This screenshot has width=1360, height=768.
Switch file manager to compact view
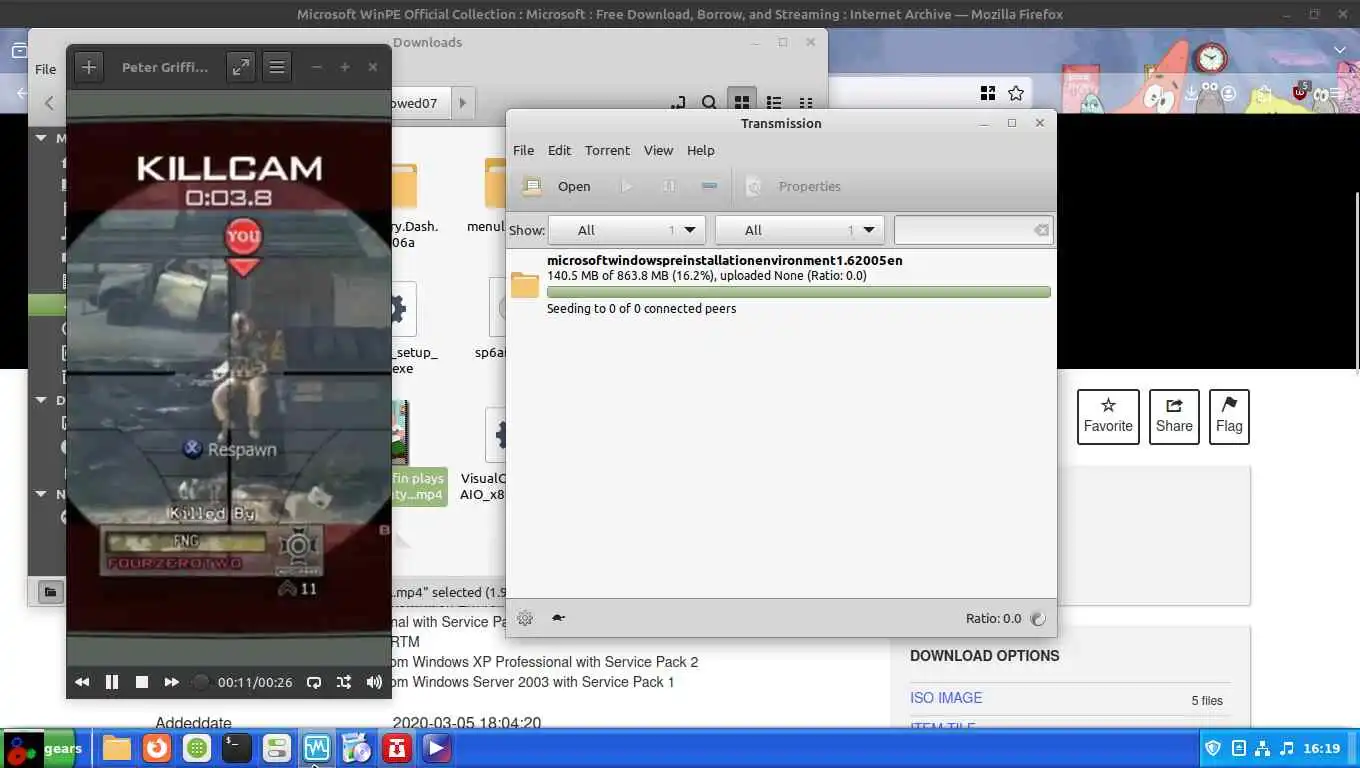click(805, 102)
